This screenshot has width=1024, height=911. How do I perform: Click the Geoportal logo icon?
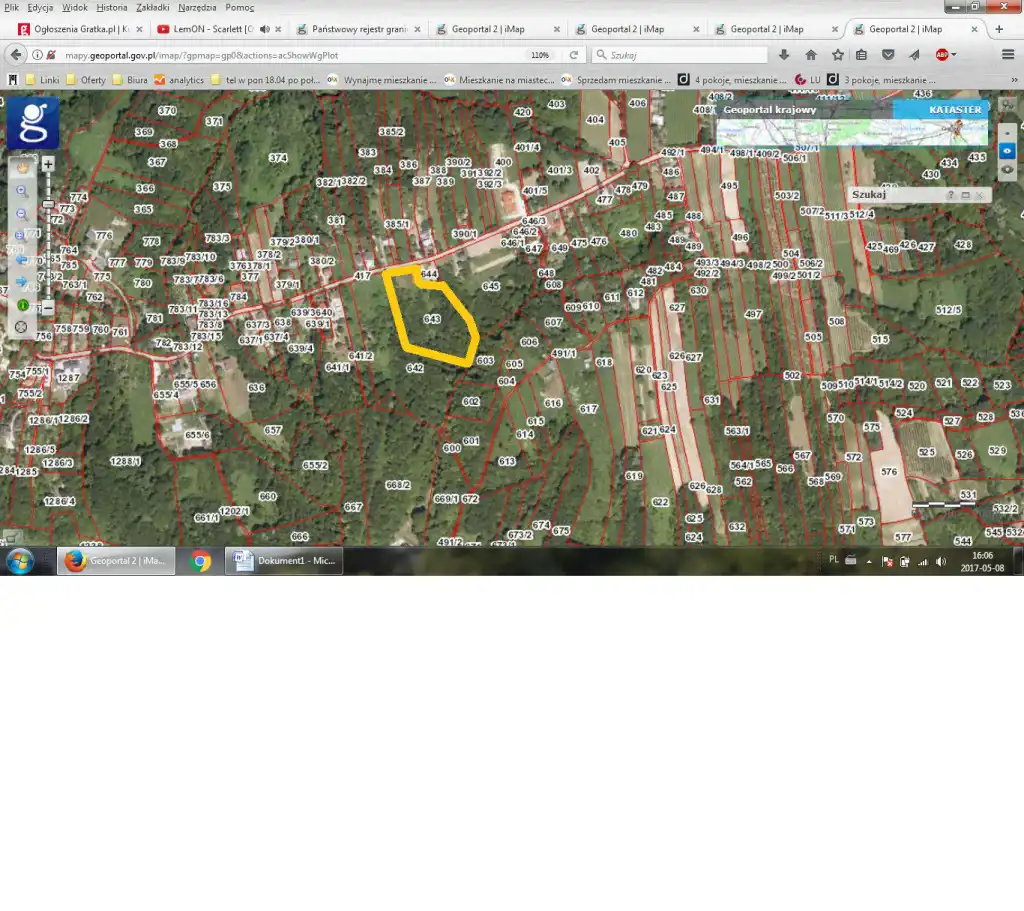click(x=33, y=122)
